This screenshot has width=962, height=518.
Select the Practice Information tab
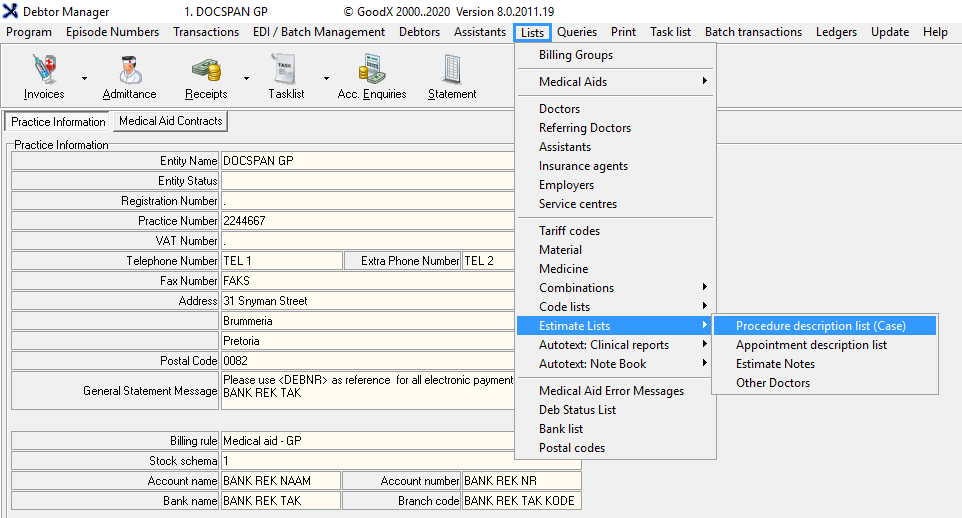(x=58, y=122)
